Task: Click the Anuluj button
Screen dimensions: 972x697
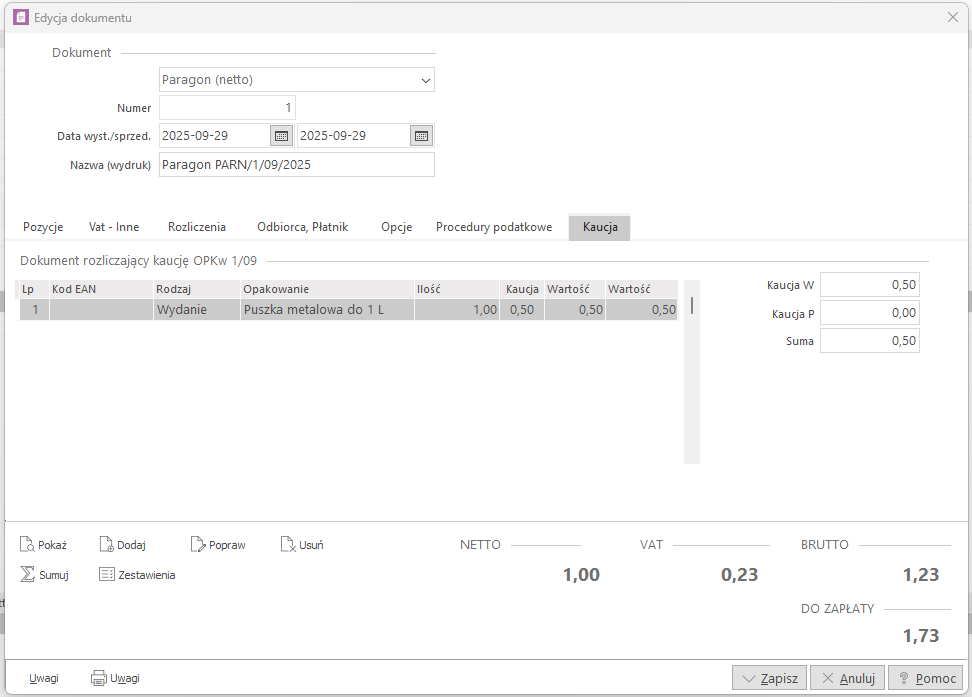Action: click(x=847, y=678)
